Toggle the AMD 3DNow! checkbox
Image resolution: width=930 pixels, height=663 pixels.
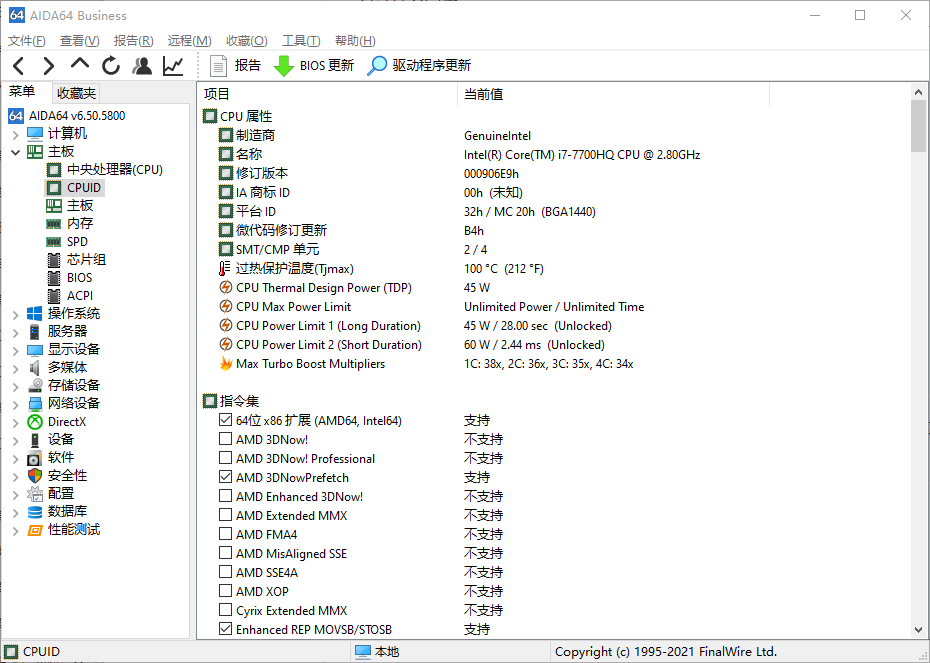(x=226, y=439)
